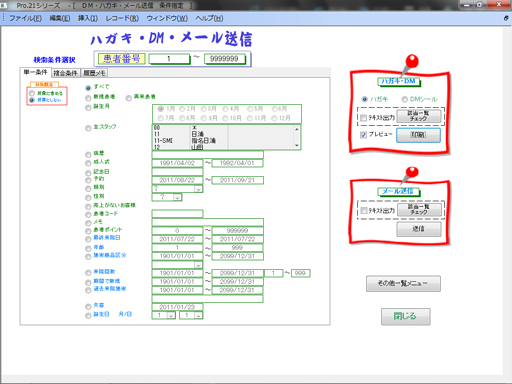The width and height of the screenshot is (512, 384).
Task: Click the staff list scroll-up arrow
Action: 297,129
